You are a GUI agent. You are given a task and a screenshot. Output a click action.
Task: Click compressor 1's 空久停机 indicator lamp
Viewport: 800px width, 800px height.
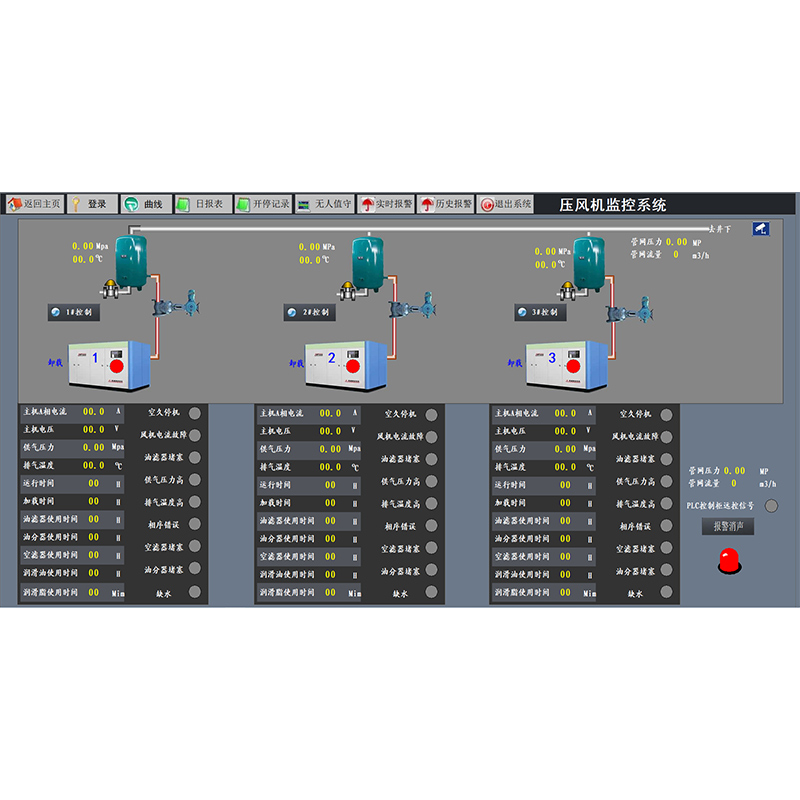click(x=195, y=413)
